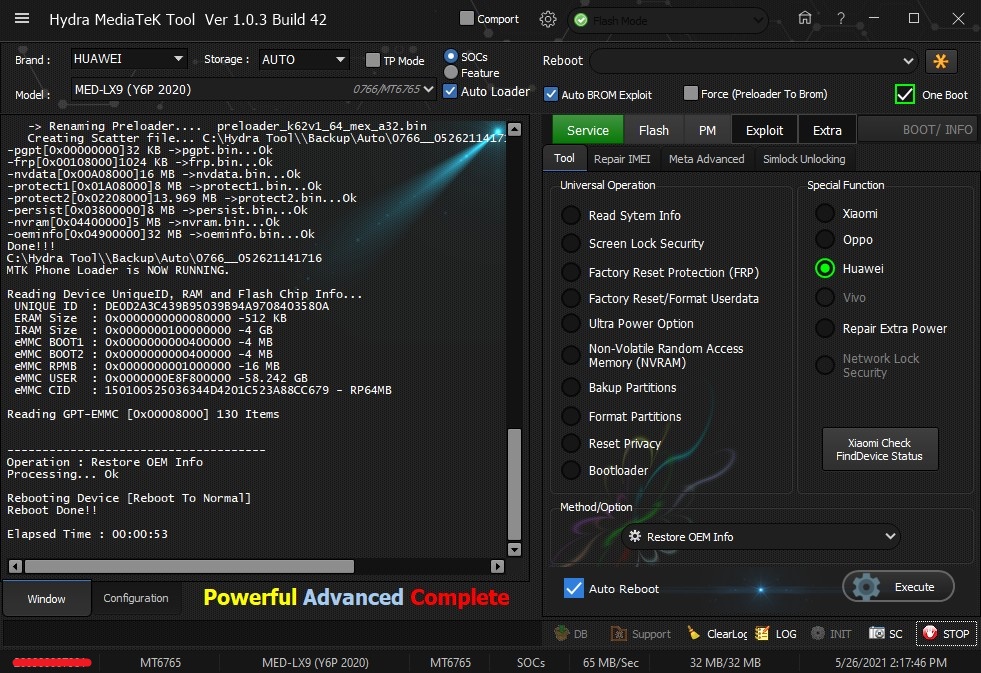The width and height of the screenshot is (981, 673).
Task: Enable the TP Mode checkbox
Action: coord(373,60)
